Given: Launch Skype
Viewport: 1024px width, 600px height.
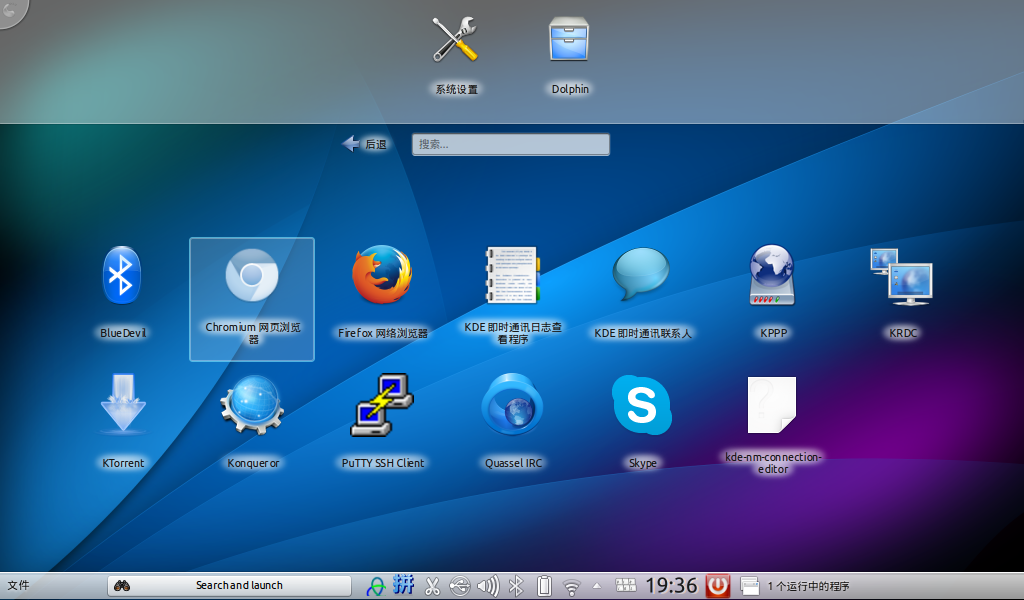Looking at the screenshot, I should click(642, 421).
